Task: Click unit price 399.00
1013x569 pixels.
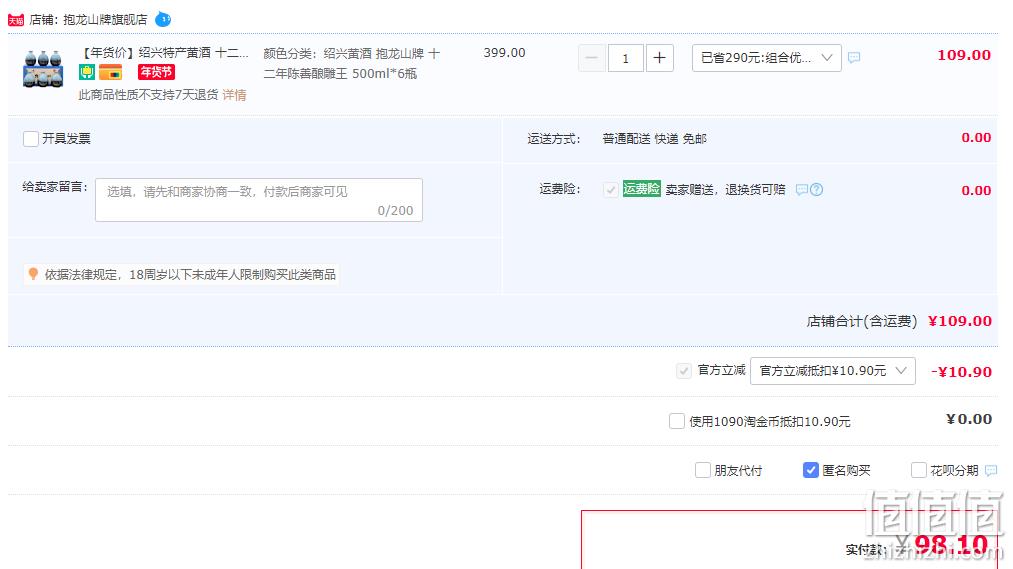Action: coord(505,53)
